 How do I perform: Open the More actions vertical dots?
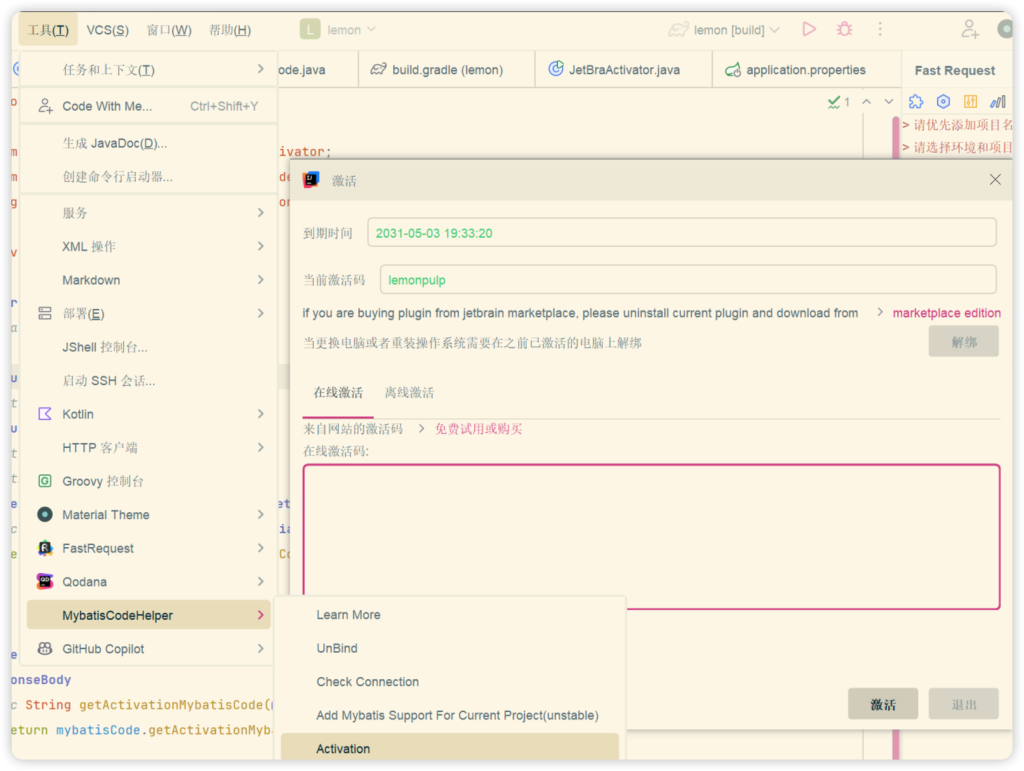[880, 29]
